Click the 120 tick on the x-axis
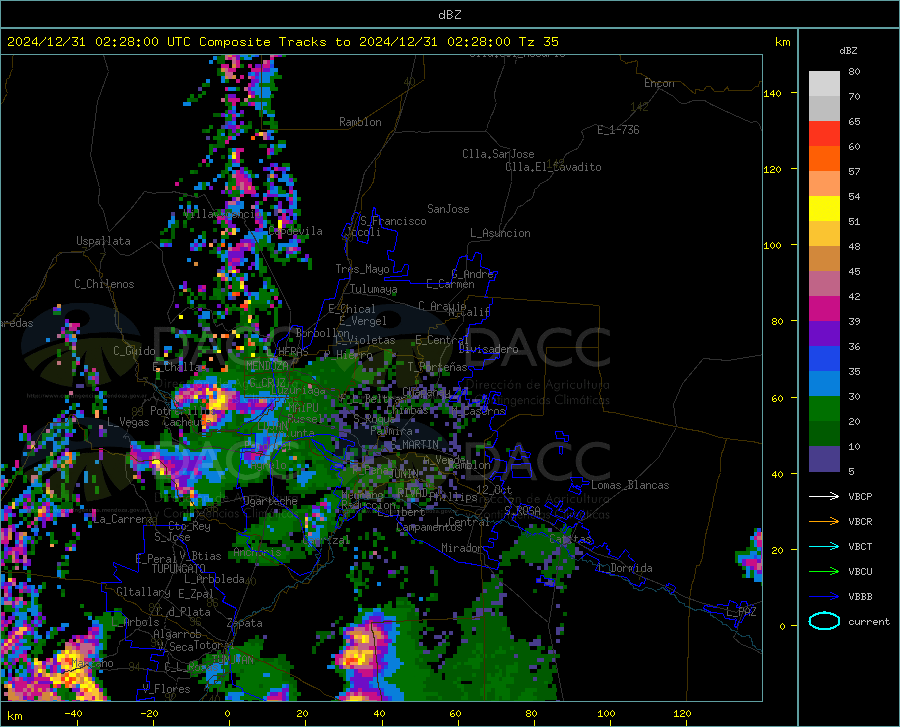 pos(682,713)
